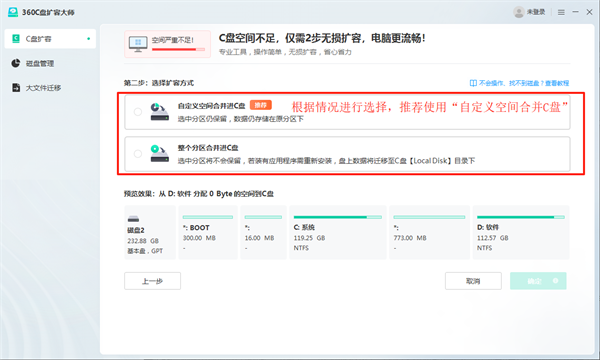Screen dimensions: 600x360
Task: Click the 磁盘2 drive icon
Action: (133, 219)
